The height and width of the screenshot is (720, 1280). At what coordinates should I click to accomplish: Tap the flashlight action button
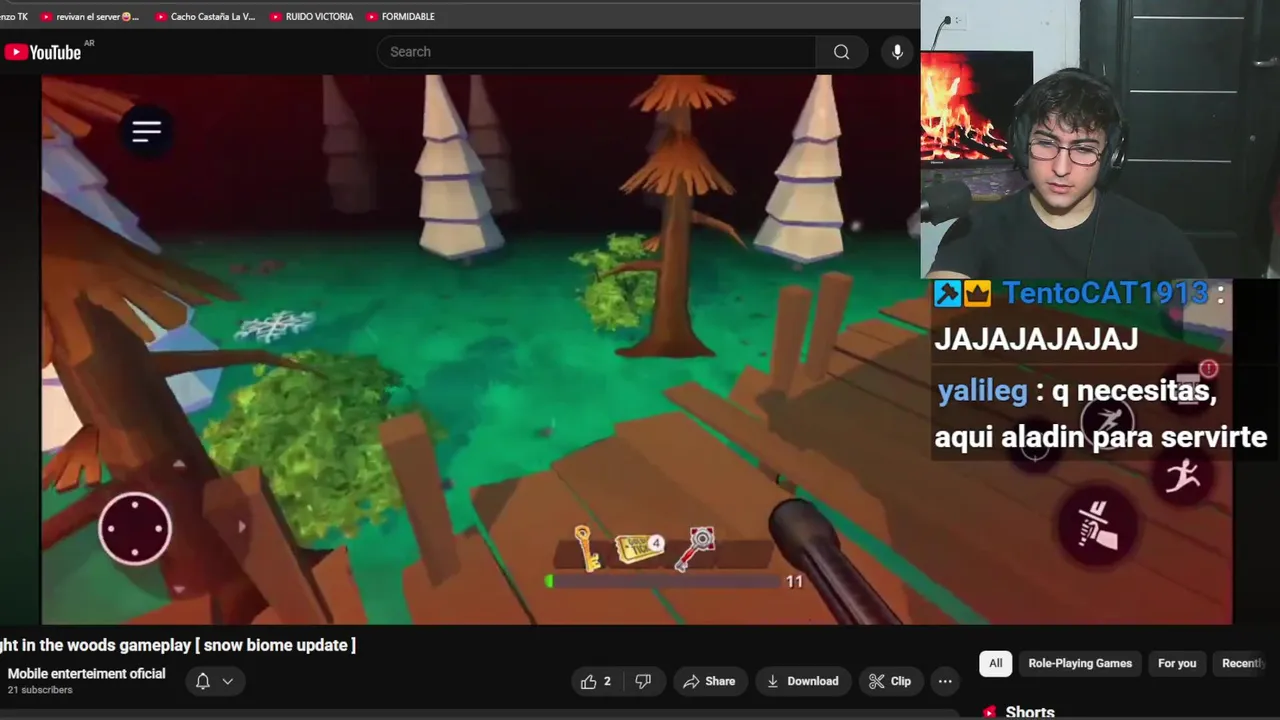[x=1098, y=525]
